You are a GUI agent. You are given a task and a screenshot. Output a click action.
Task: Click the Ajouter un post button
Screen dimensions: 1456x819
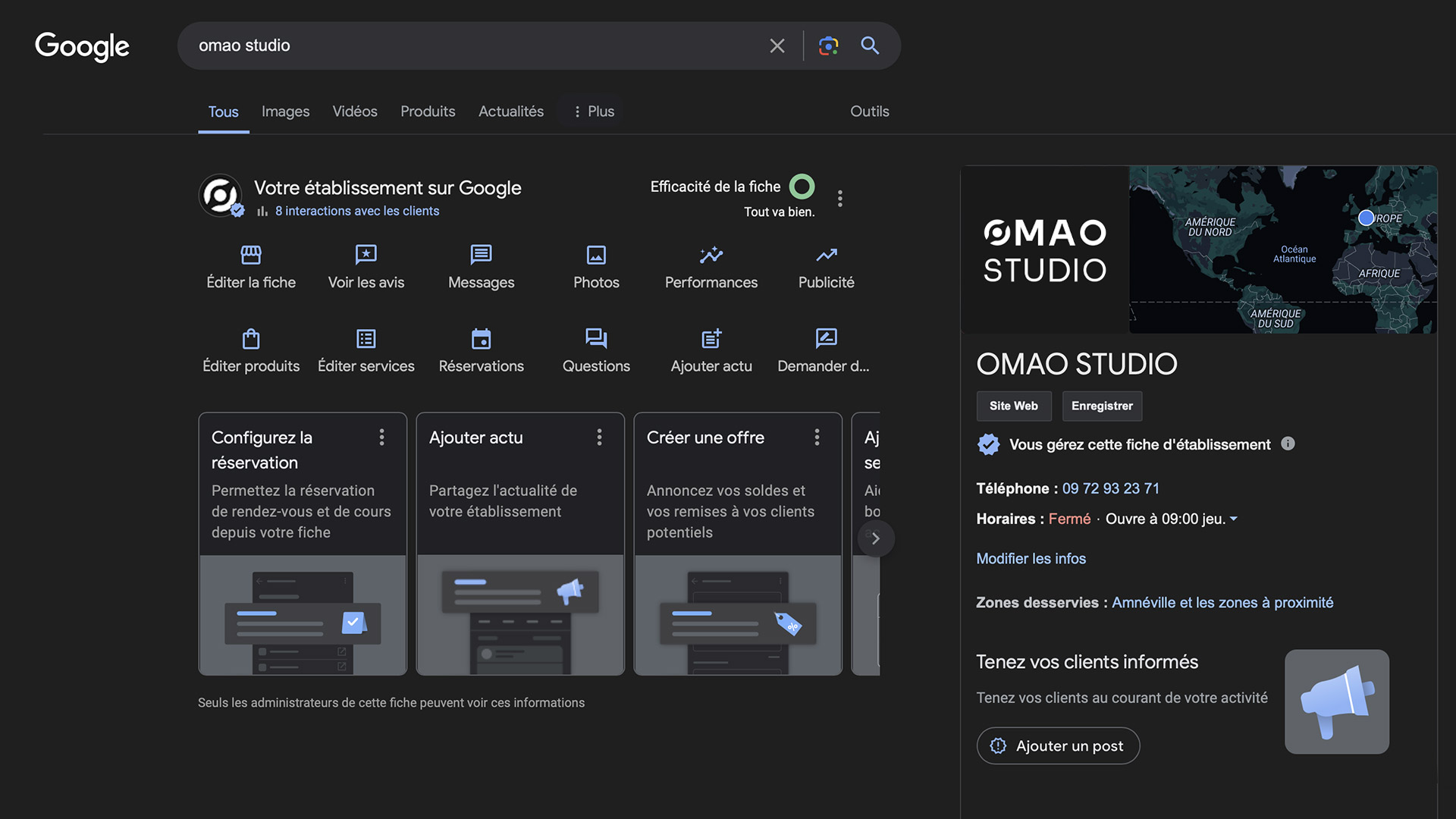pyautogui.click(x=1058, y=746)
